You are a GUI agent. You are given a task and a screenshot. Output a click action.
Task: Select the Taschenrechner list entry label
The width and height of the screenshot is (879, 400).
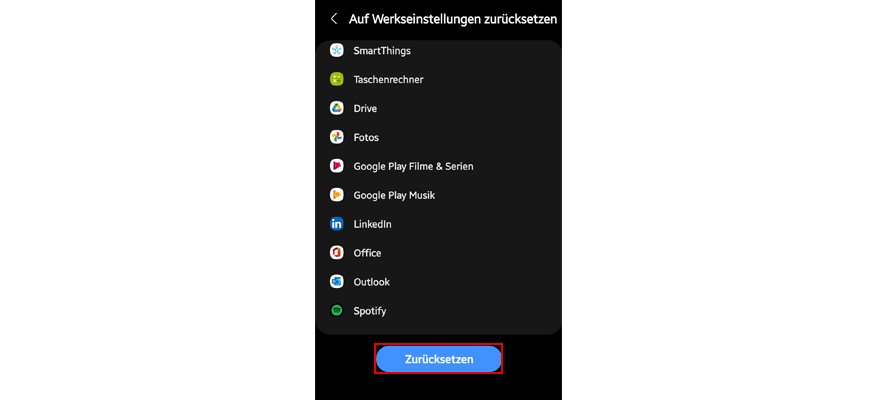pos(388,80)
